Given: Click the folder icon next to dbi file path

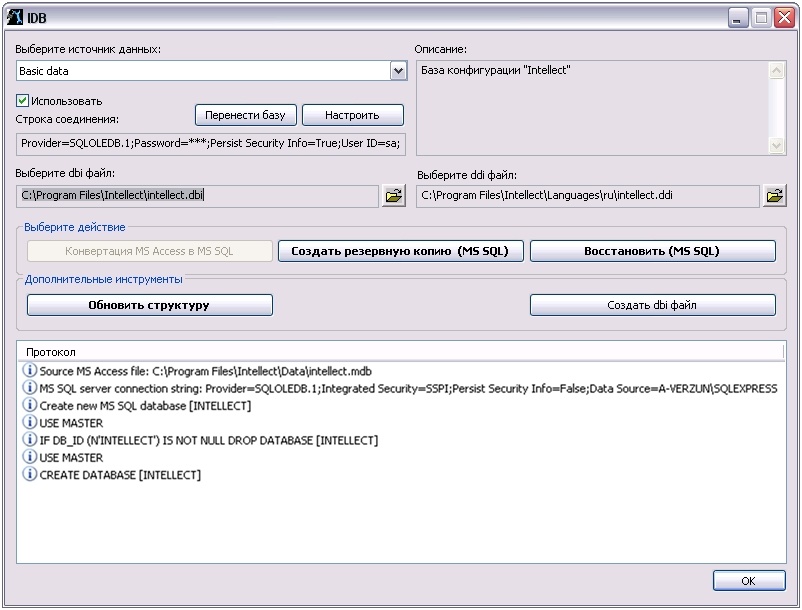Looking at the screenshot, I should [393, 195].
